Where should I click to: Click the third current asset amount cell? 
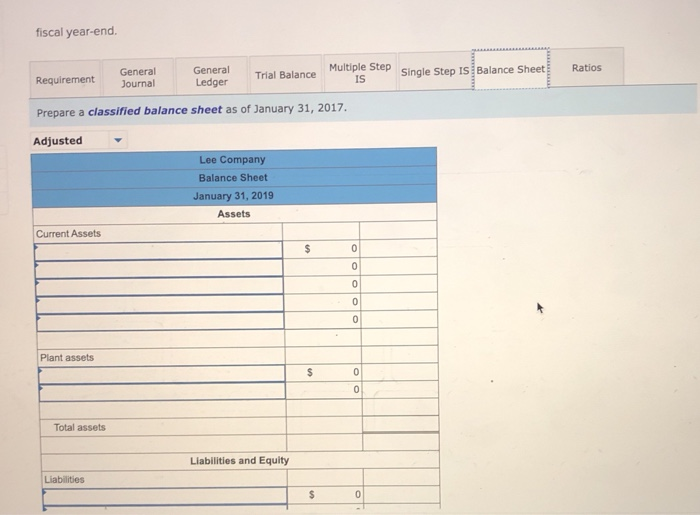322,284
